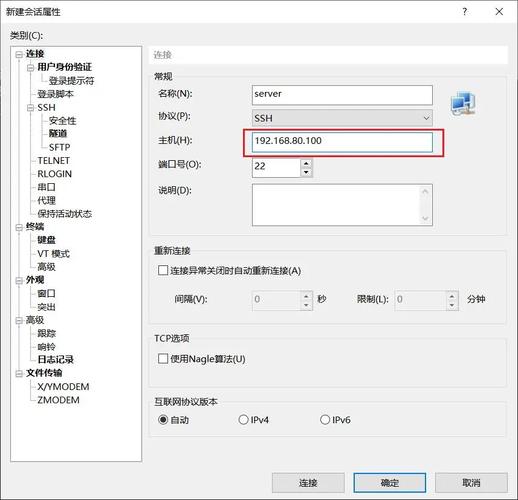Image resolution: width=518 pixels, height=500 pixels.
Task: Select 用户身份验证 in the tree
Action: [64, 67]
